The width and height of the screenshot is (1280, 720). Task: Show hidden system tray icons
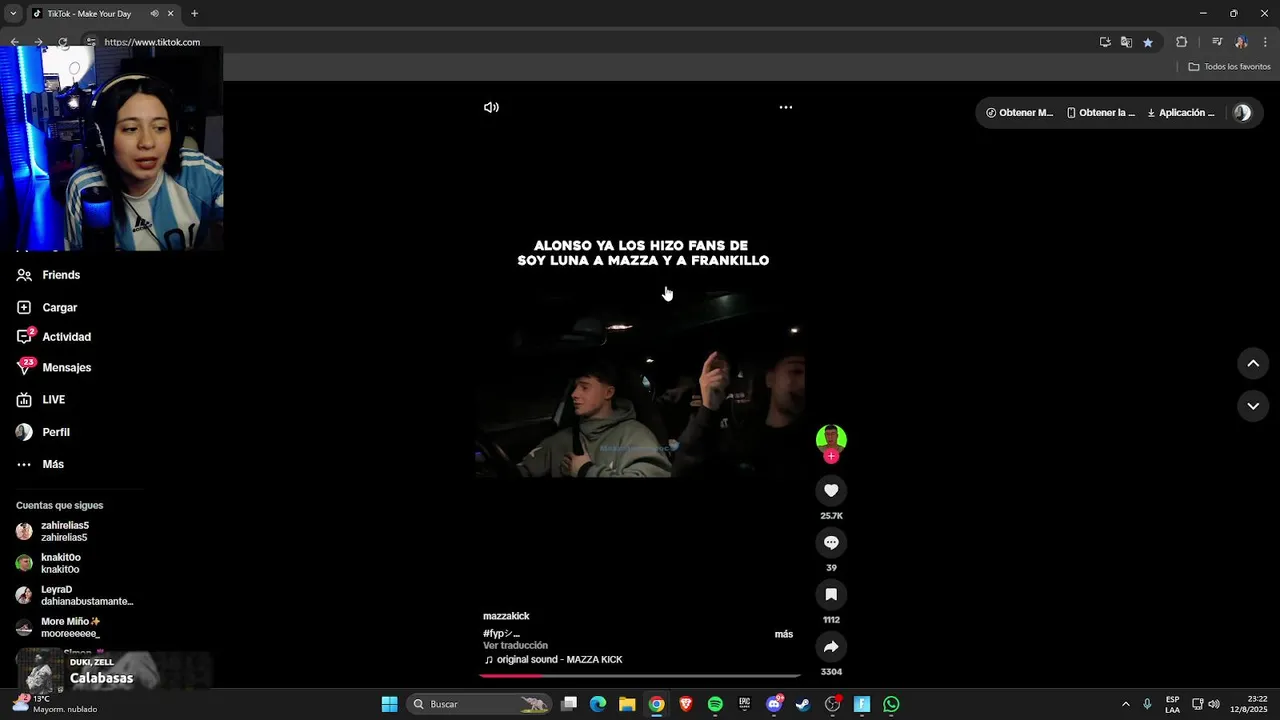tap(1125, 704)
